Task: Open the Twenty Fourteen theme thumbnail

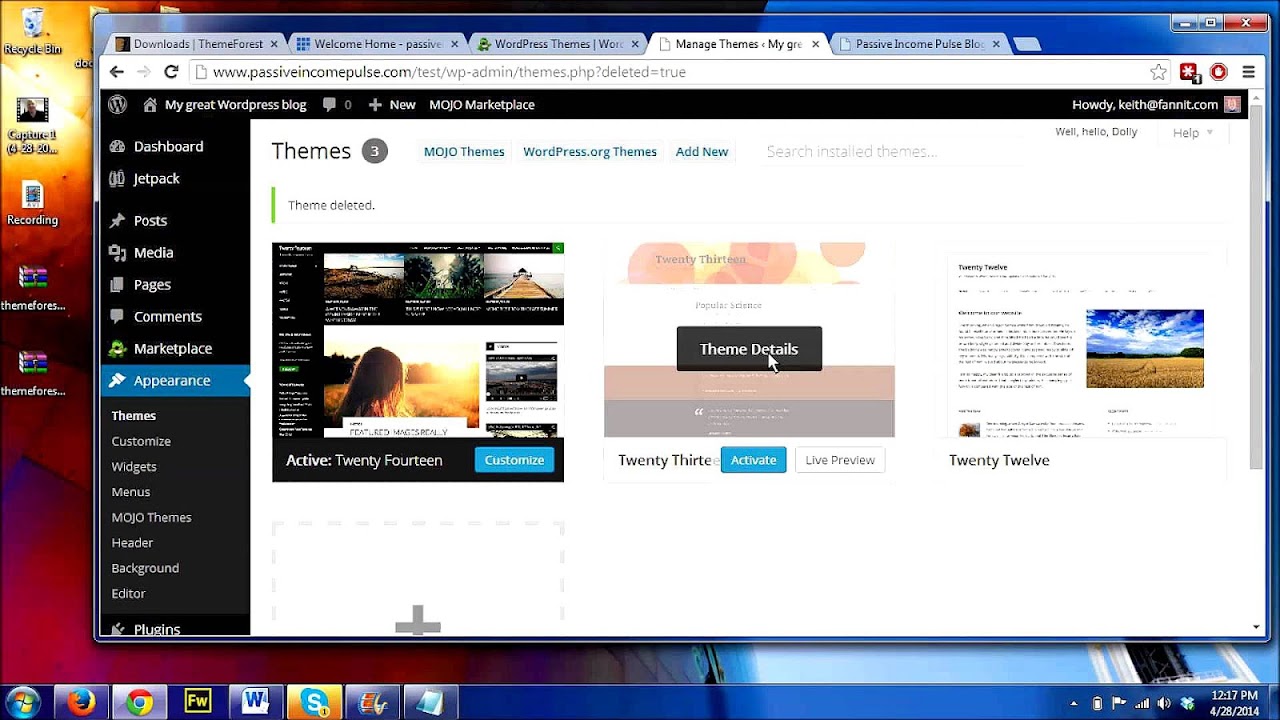Action: pyautogui.click(x=418, y=340)
